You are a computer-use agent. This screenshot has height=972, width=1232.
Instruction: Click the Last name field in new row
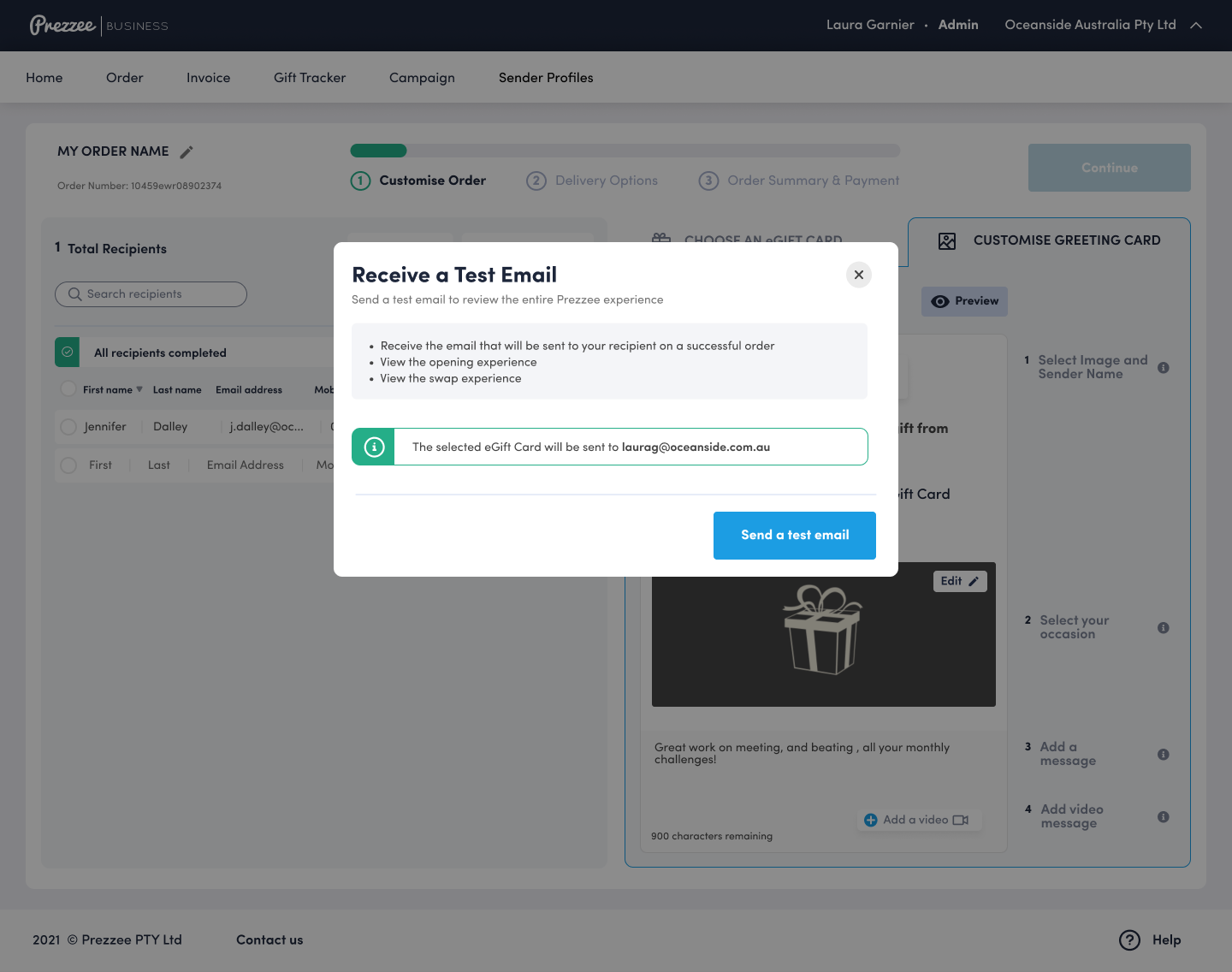(159, 465)
